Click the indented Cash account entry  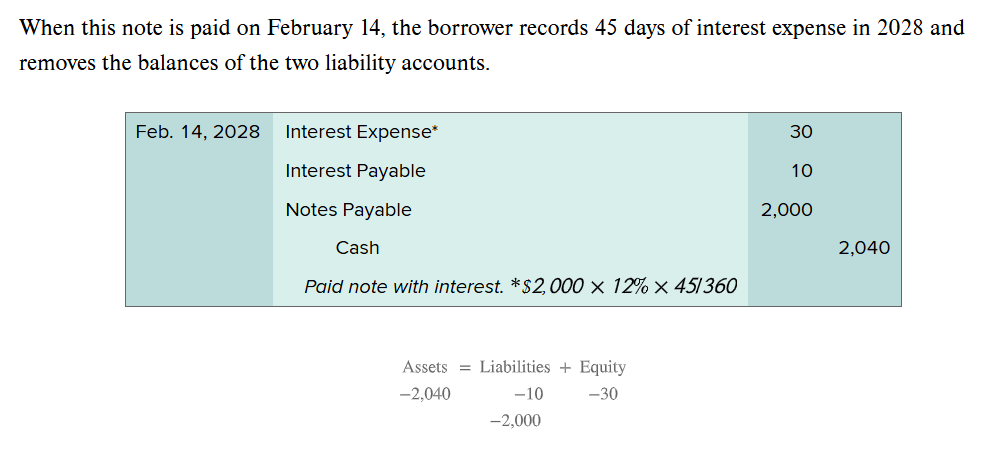357,248
